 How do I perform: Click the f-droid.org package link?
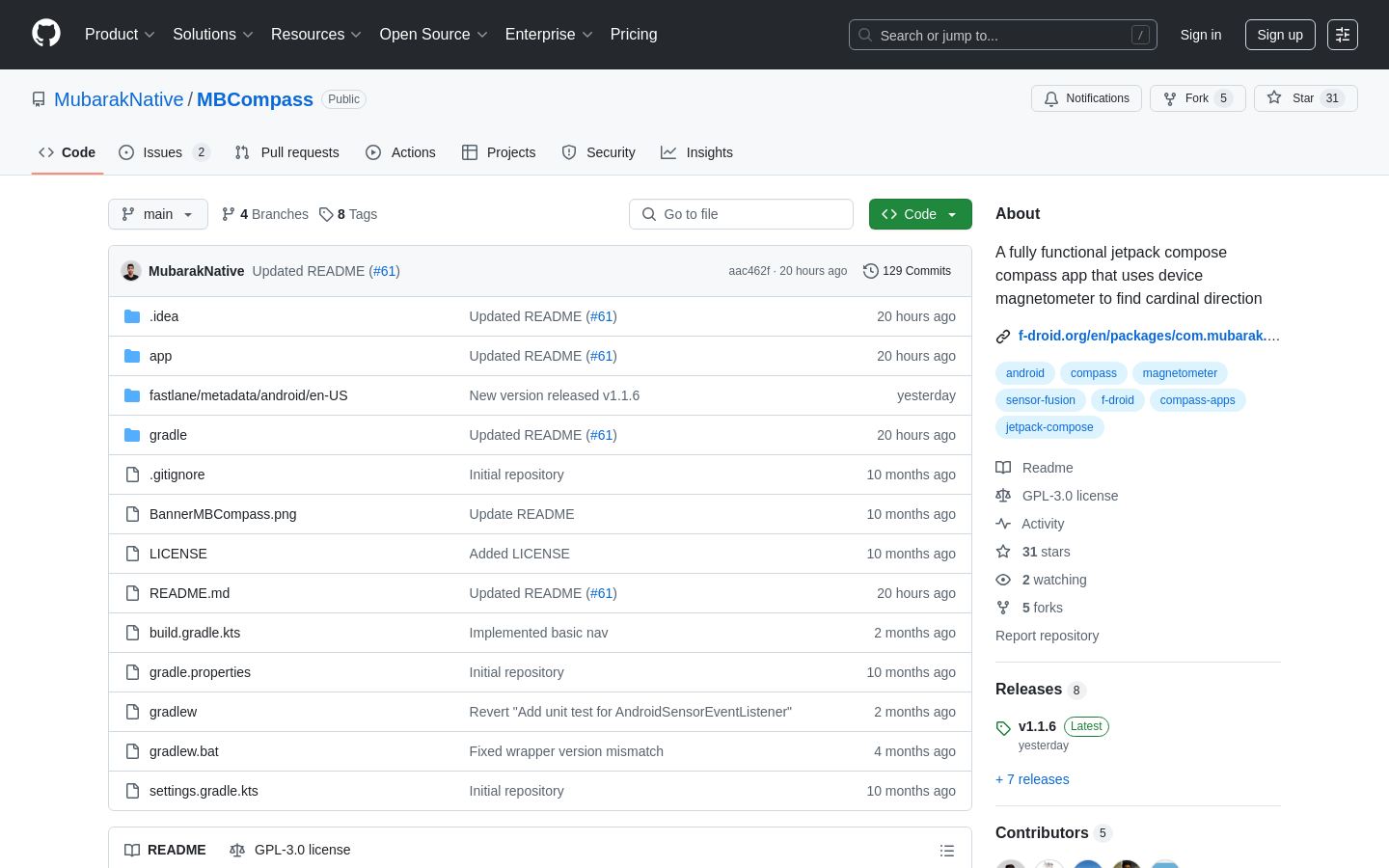click(x=1149, y=336)
